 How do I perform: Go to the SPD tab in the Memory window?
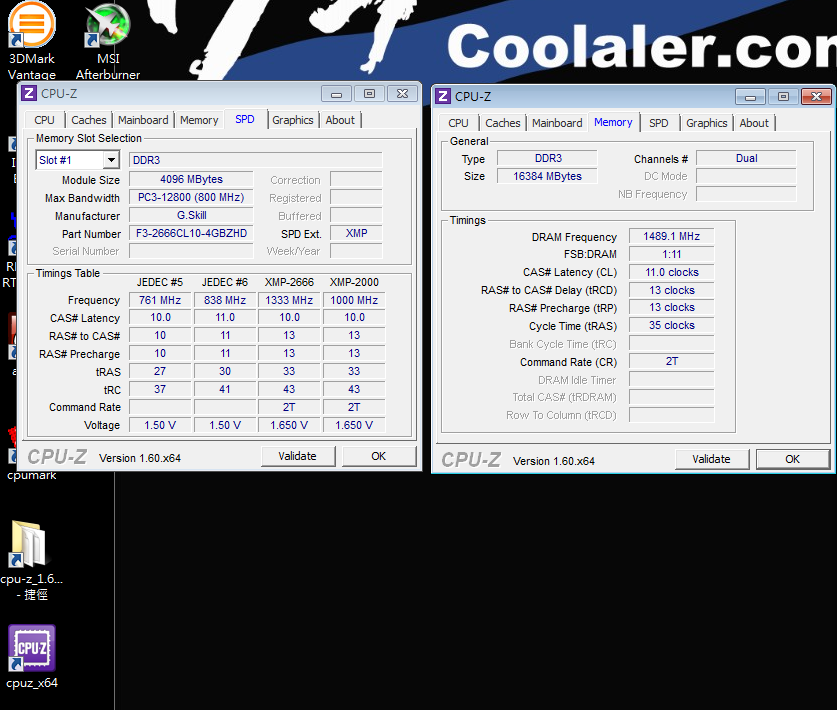click(659, 123)
